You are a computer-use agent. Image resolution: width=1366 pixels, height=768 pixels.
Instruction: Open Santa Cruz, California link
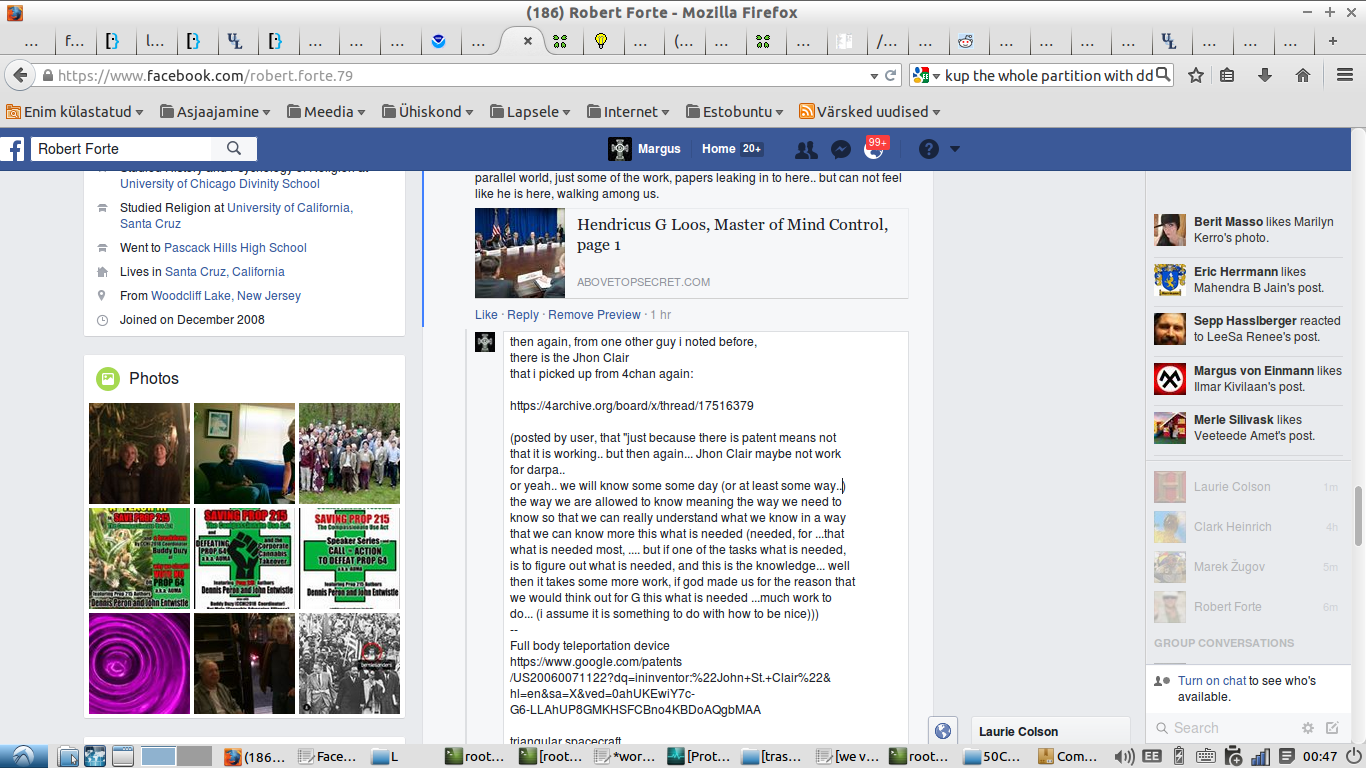pos(225,272)
